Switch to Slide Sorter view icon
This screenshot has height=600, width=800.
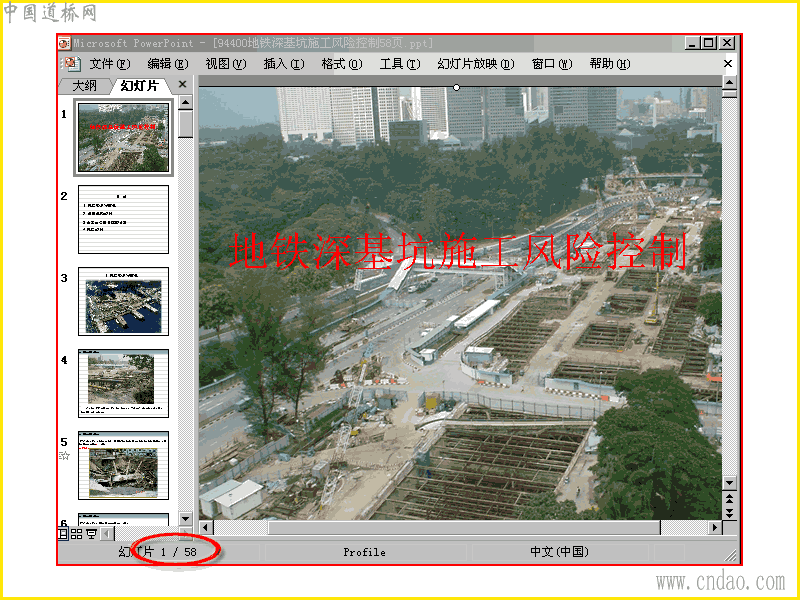coord(77,534)
